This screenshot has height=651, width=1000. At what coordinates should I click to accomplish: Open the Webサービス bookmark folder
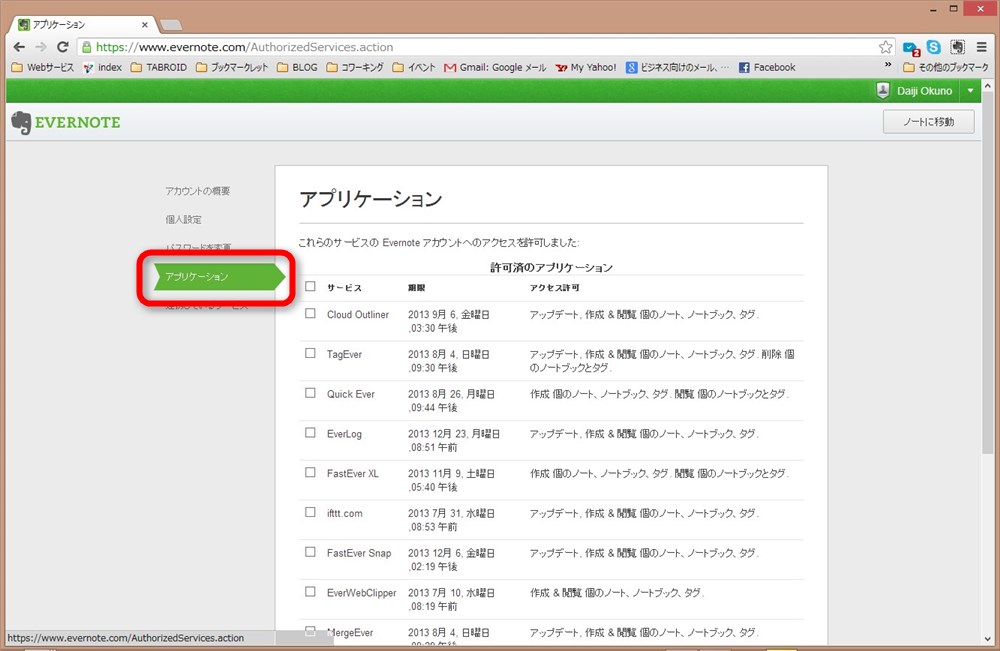[43, 68]
